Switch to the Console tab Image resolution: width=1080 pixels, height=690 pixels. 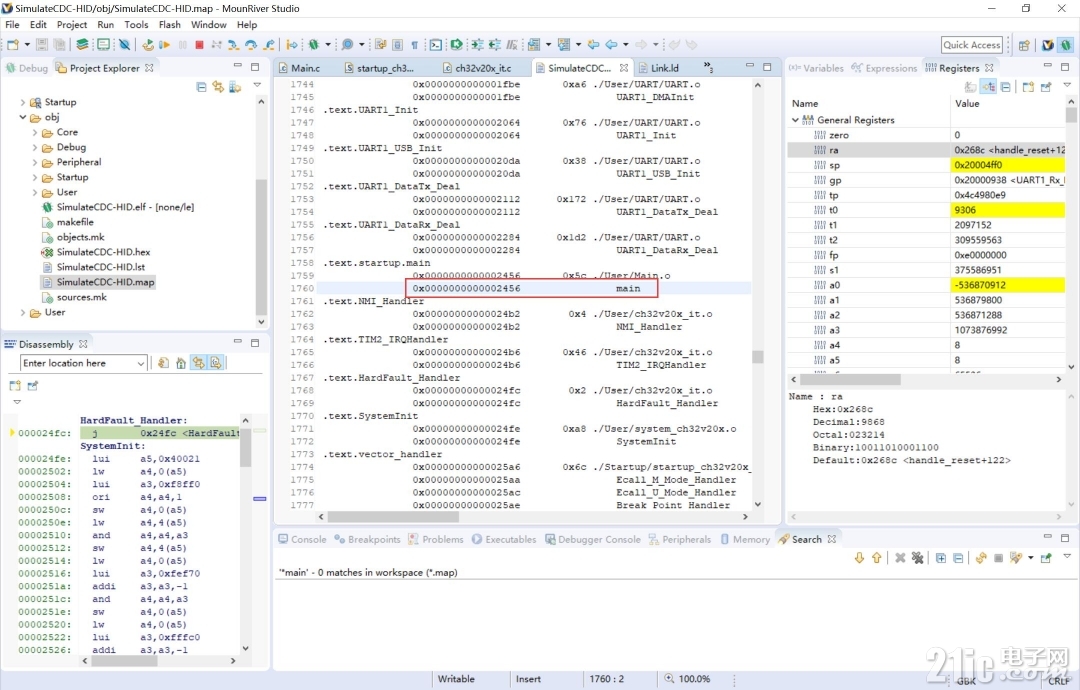point(302,539)
